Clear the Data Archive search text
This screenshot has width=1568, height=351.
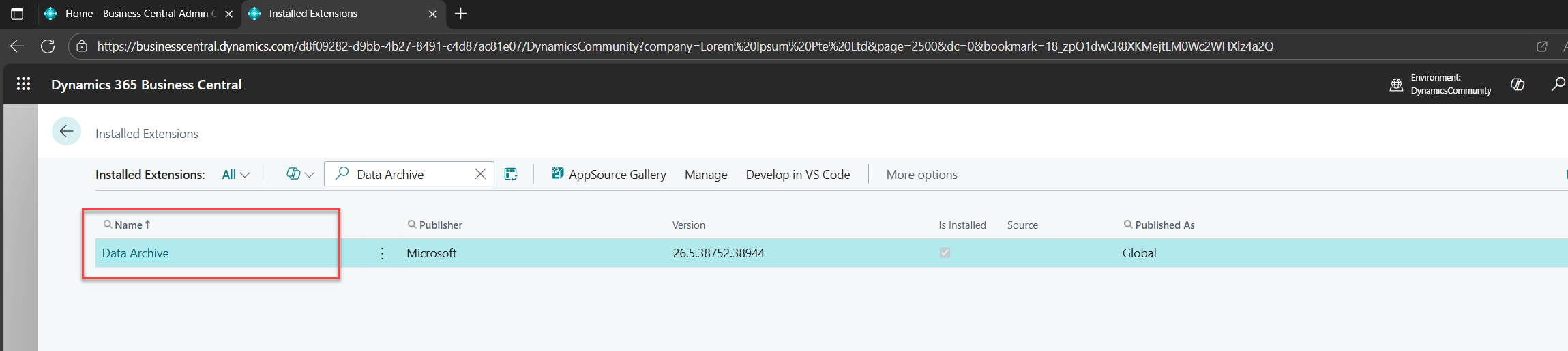click(x=480, y=174)
